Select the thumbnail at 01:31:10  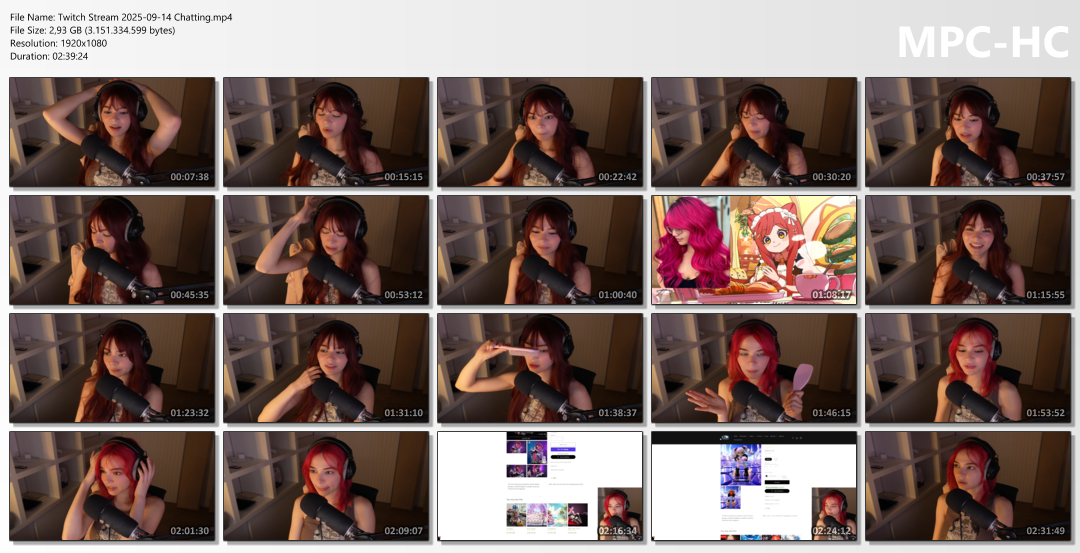326,368
